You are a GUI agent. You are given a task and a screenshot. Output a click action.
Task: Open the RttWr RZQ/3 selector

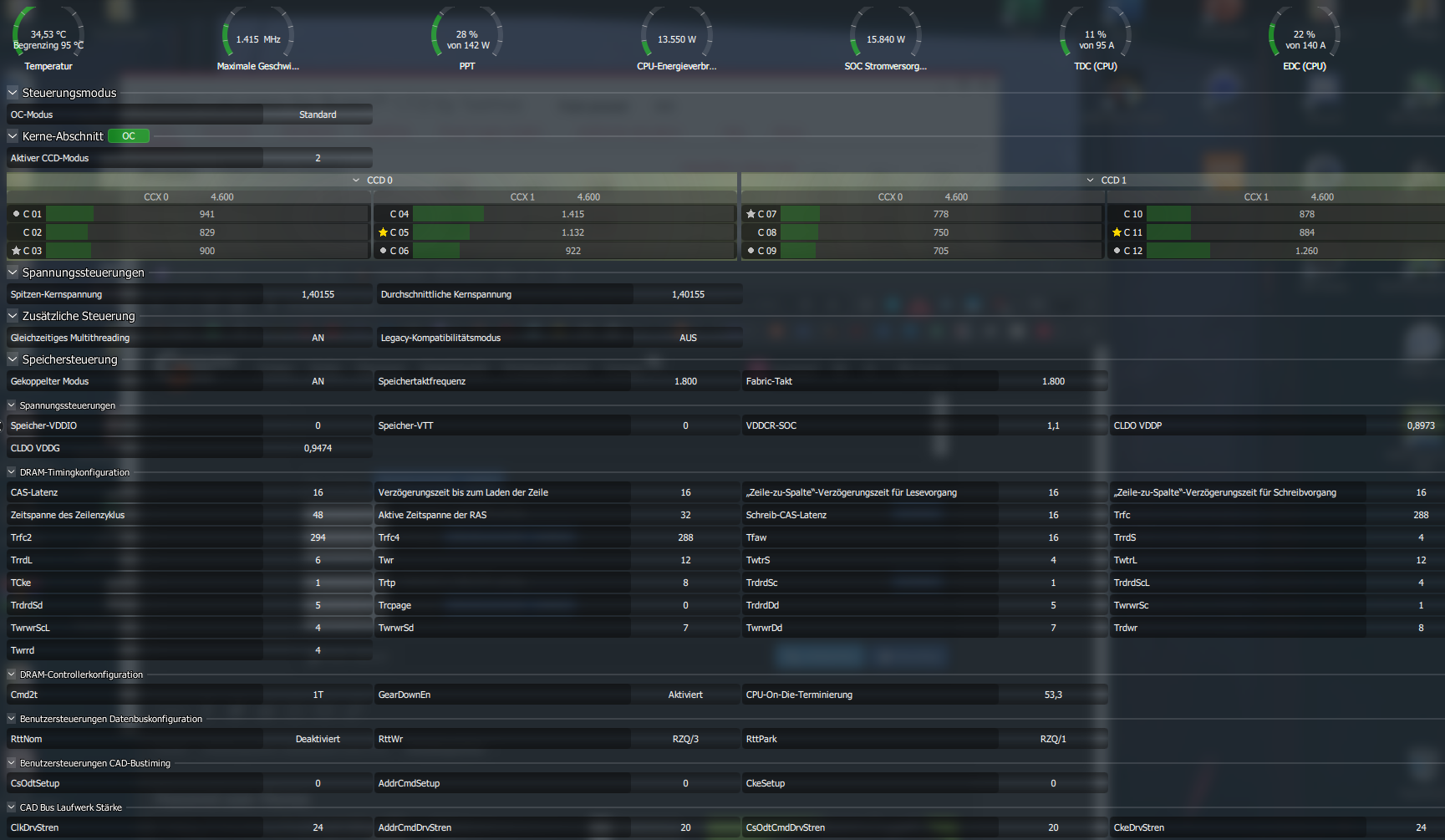tap(685, 739)
